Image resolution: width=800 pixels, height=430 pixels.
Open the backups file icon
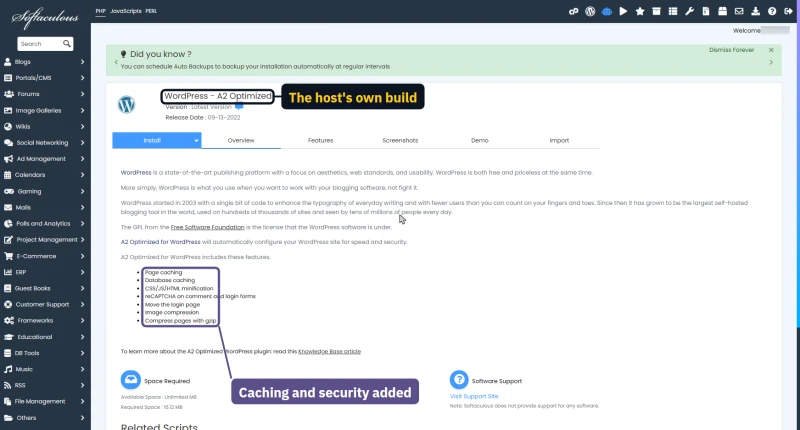click(x=706, y=11)
